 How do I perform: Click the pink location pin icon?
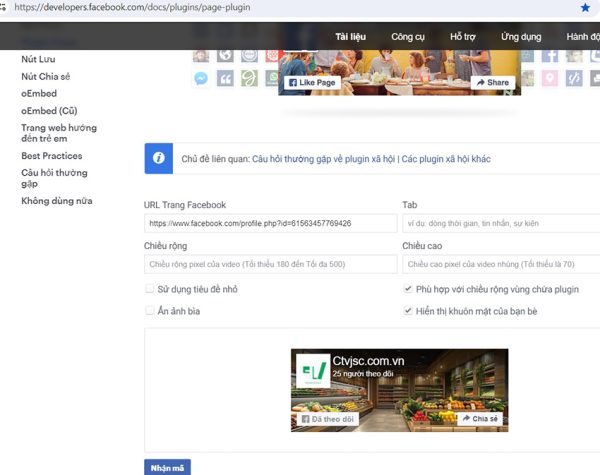click(549, 78)
